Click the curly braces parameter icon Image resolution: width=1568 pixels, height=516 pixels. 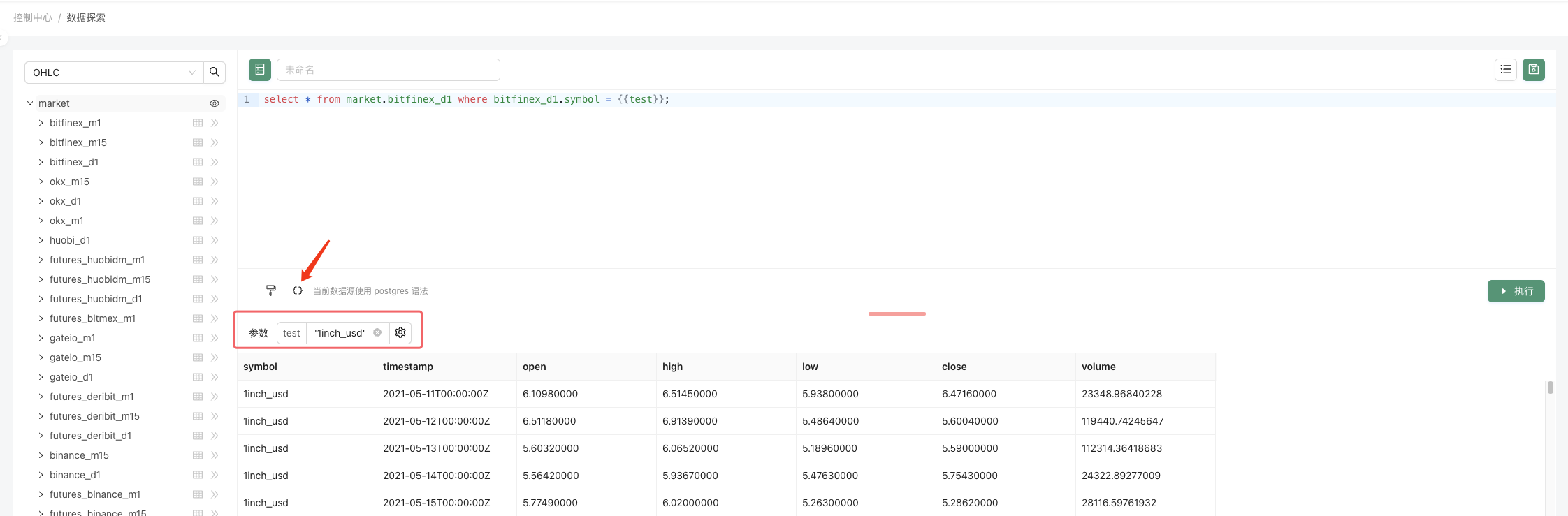298,290
